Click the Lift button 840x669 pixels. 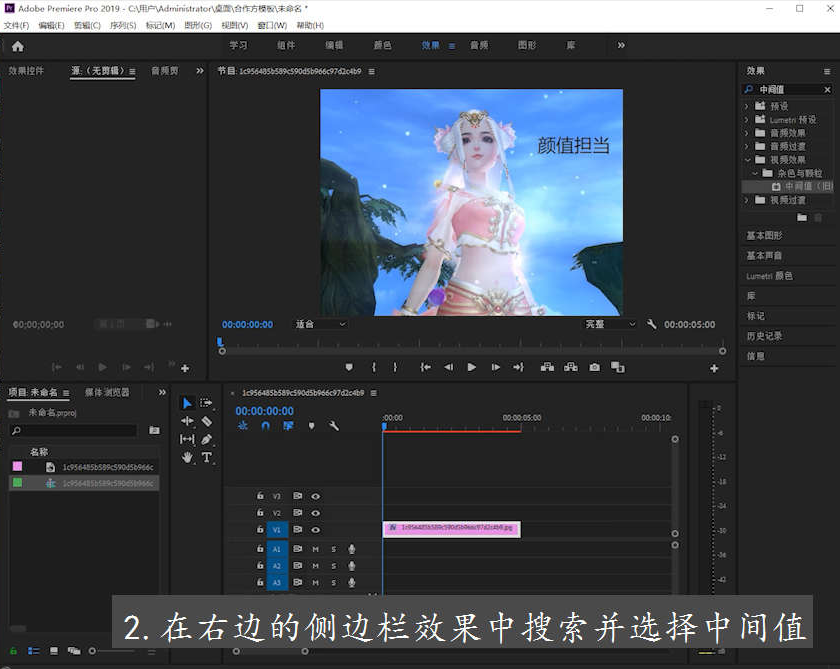tap(548, 367)
